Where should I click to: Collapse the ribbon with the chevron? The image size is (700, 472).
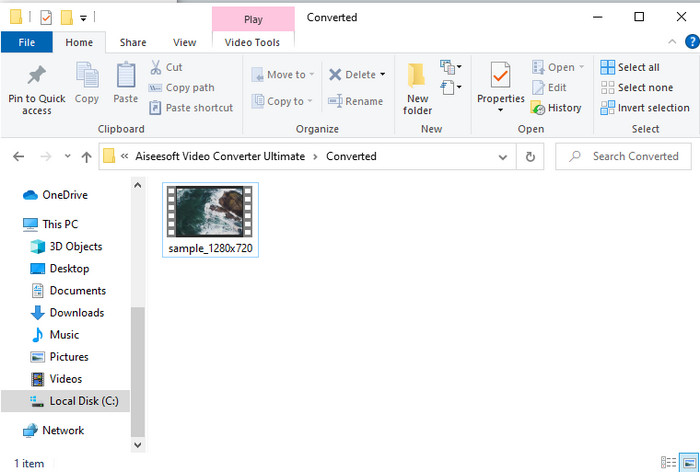tap(672, 42)
